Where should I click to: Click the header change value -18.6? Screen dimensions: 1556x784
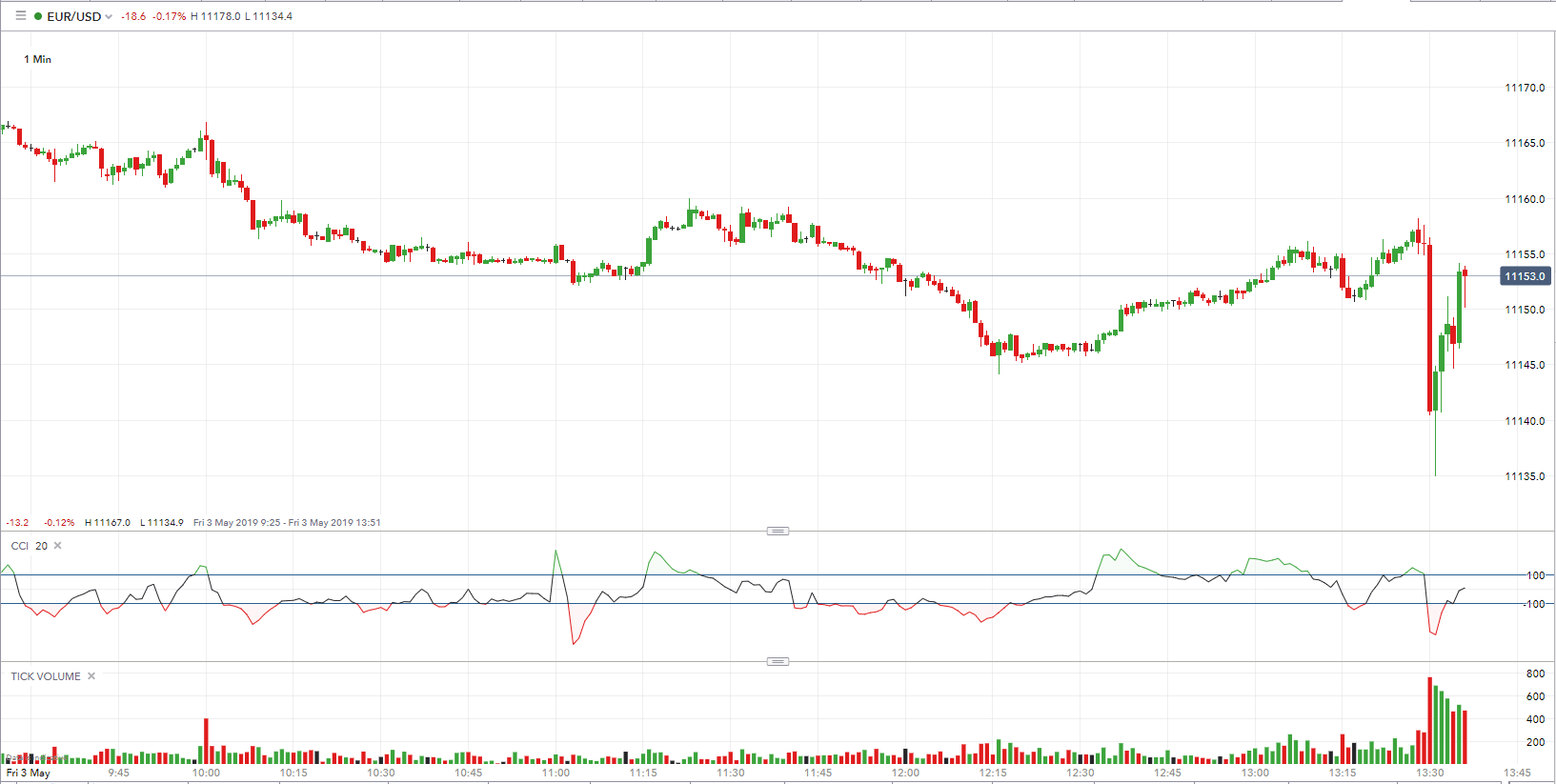click(x=133, y=16)
